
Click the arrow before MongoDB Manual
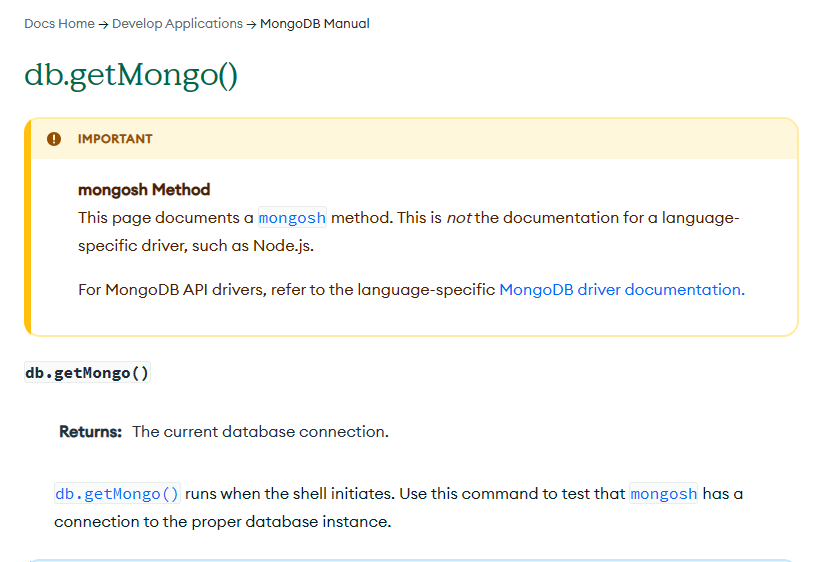click(x=251, y=23)
